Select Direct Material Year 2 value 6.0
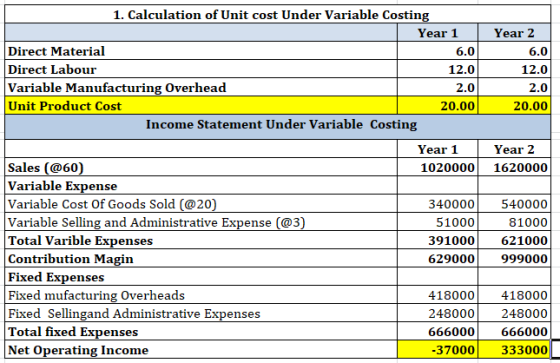The image size is (560, 363). pyautogui.click(x=514, y=51)
